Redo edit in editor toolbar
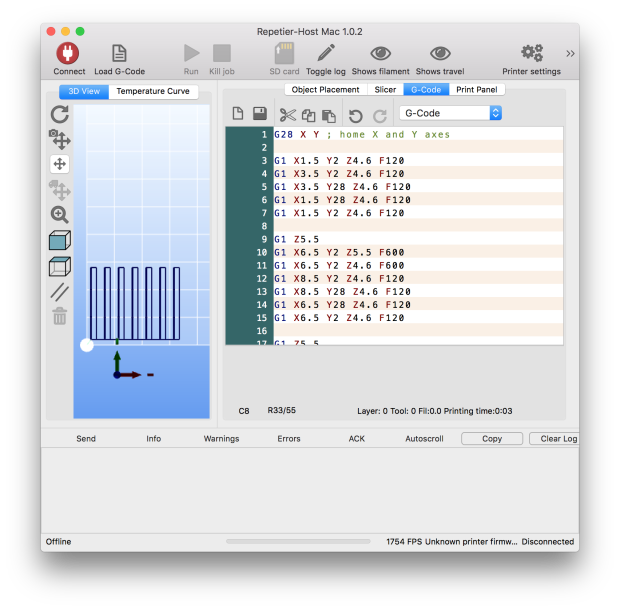 380,116
